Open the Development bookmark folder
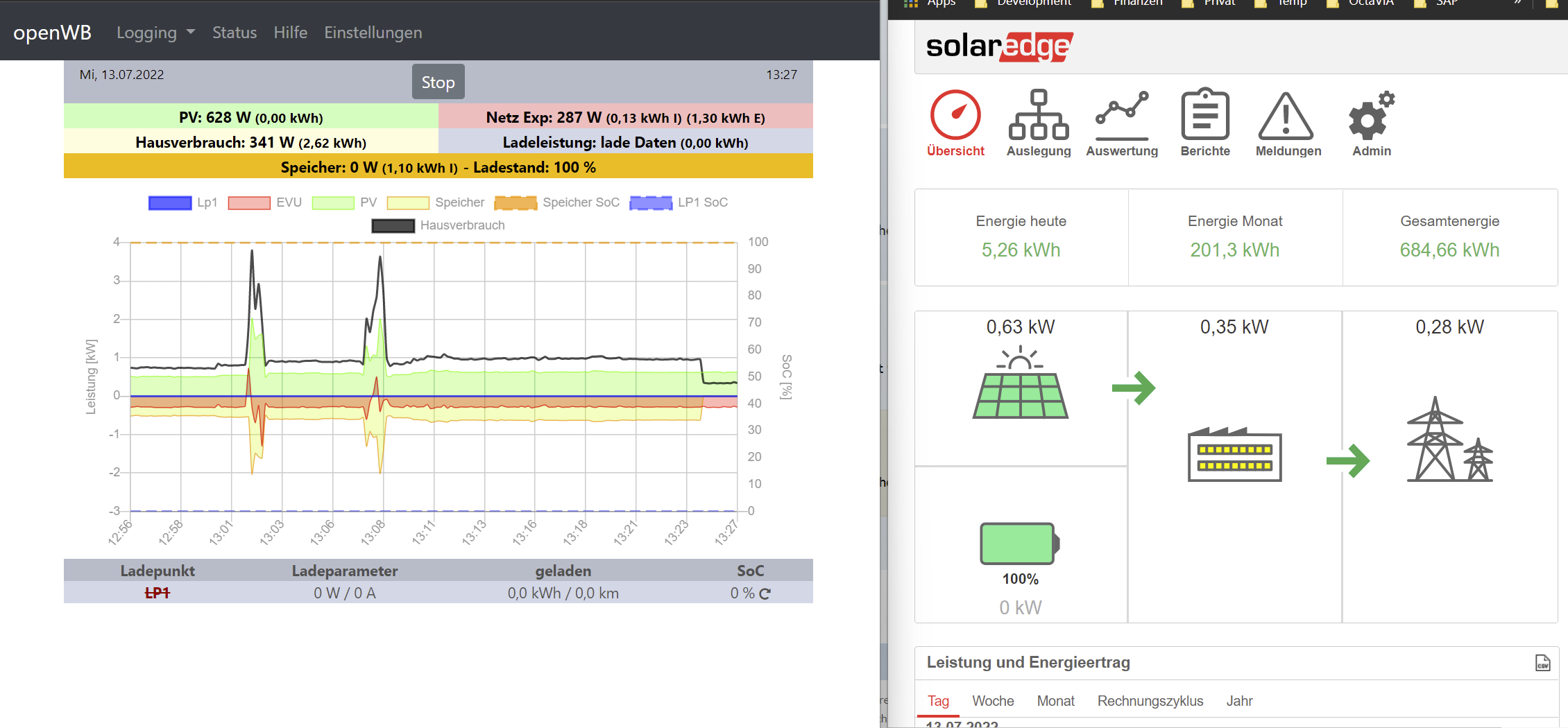Screen dimensions: 1568x728 coord(1023,3)
